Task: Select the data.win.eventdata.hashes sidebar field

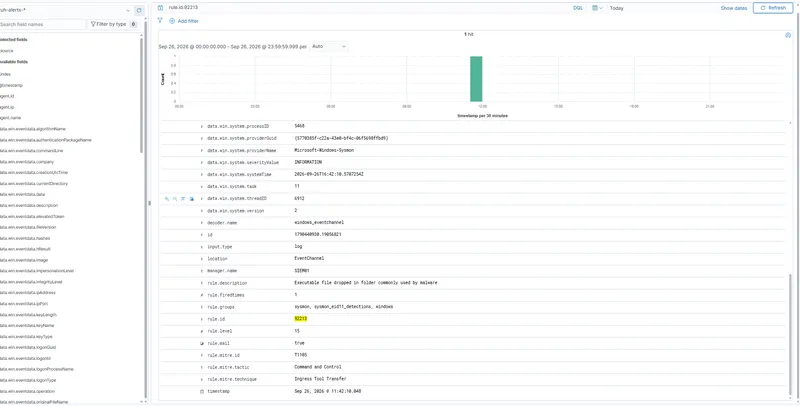Action: [x=25, y=238]
